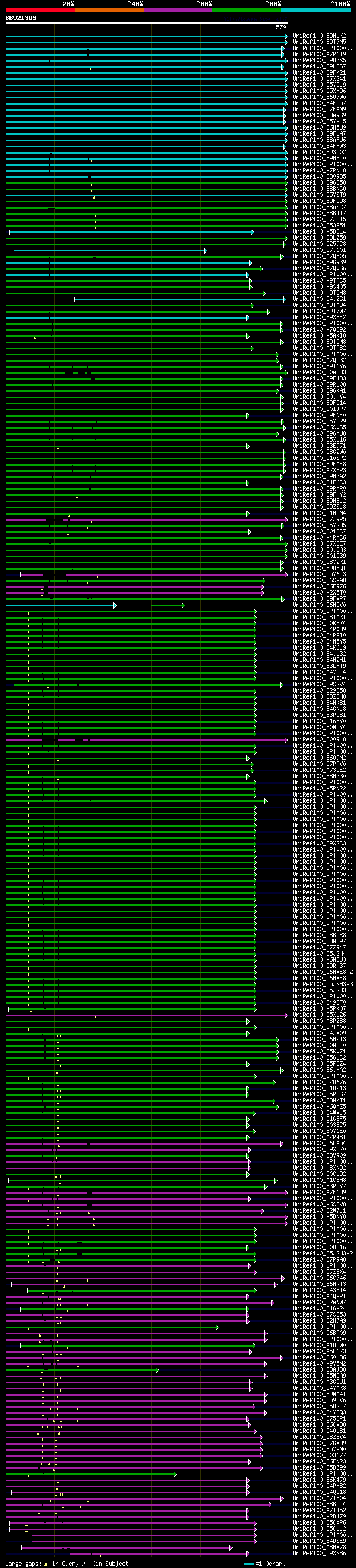Select the UniRef100_C1E6S3 label
This screenshot has height=1568, width=356.
319,483
